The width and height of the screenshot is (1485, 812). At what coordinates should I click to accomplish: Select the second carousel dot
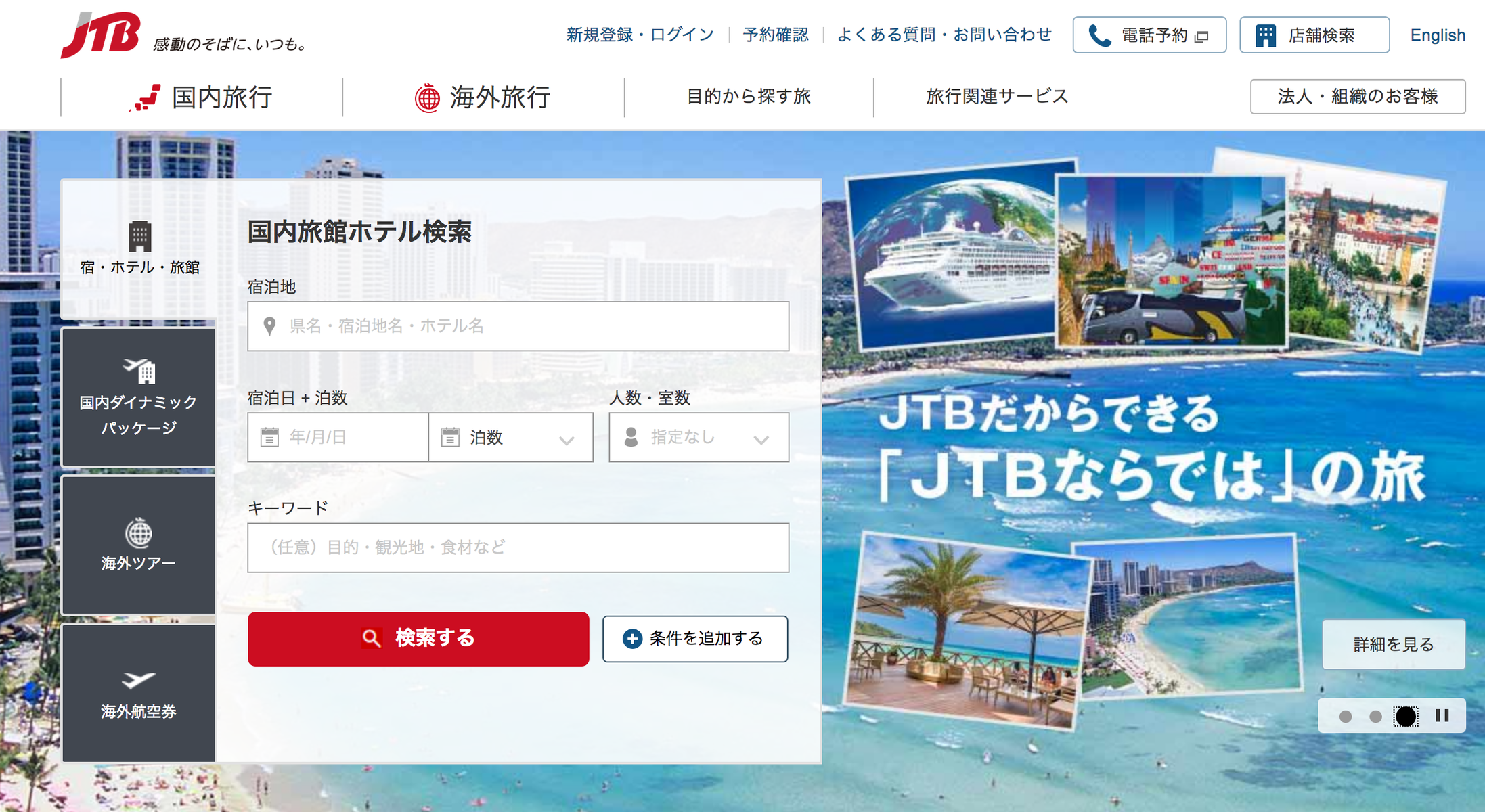(x=1375, y=716)
